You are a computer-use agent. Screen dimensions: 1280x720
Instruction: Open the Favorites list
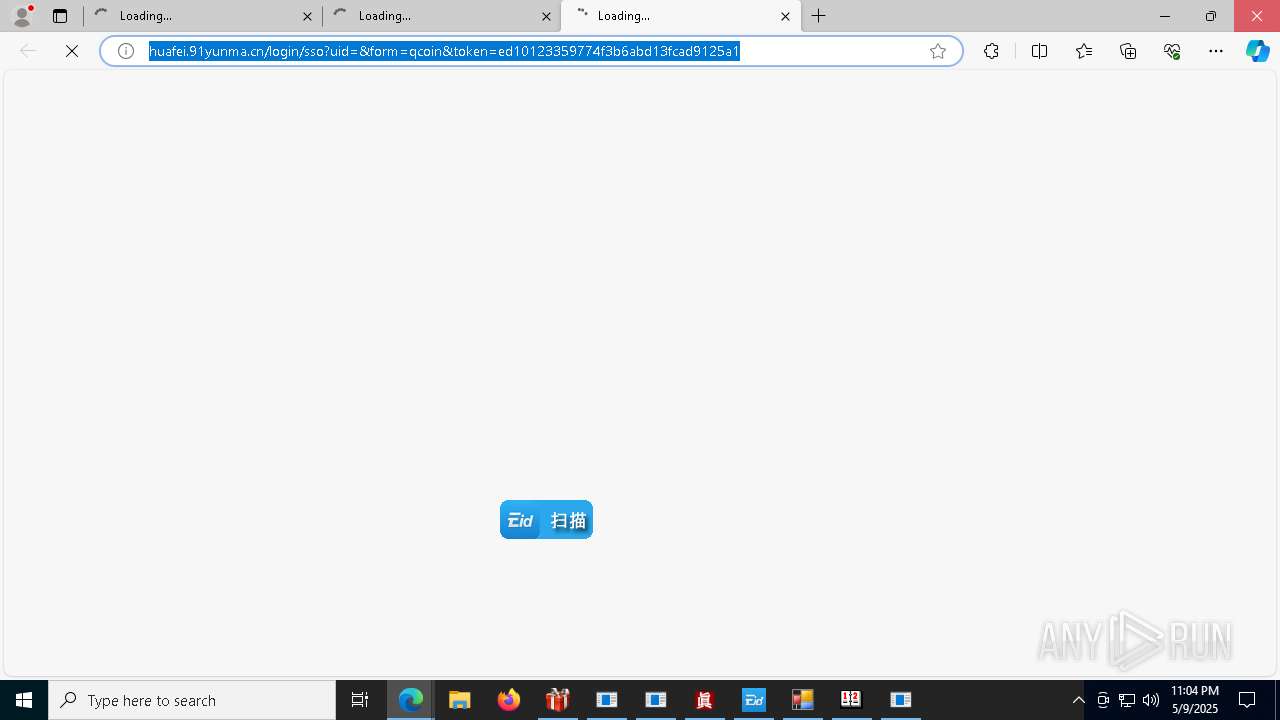(1084, 51)
